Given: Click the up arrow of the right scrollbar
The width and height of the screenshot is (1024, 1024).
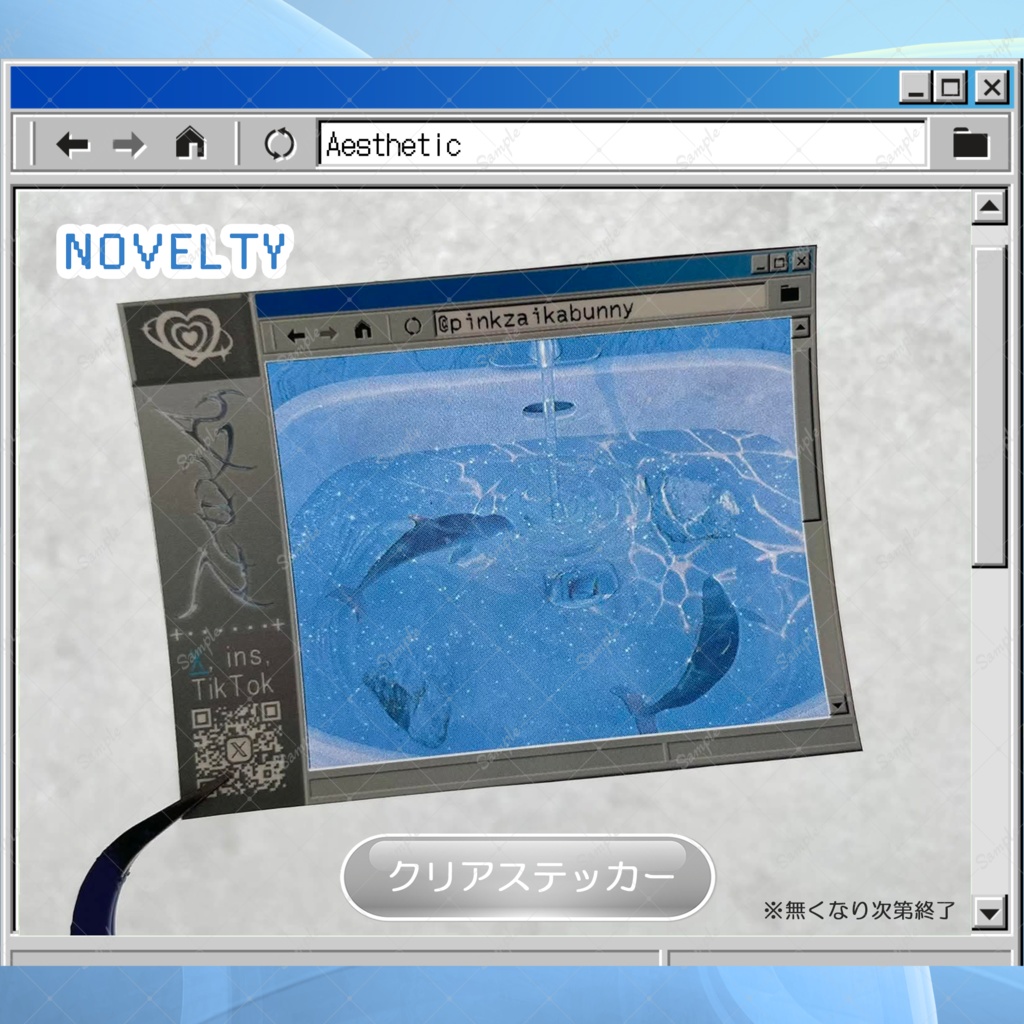Looking at the screenshot, I should (x=989, y=208).
